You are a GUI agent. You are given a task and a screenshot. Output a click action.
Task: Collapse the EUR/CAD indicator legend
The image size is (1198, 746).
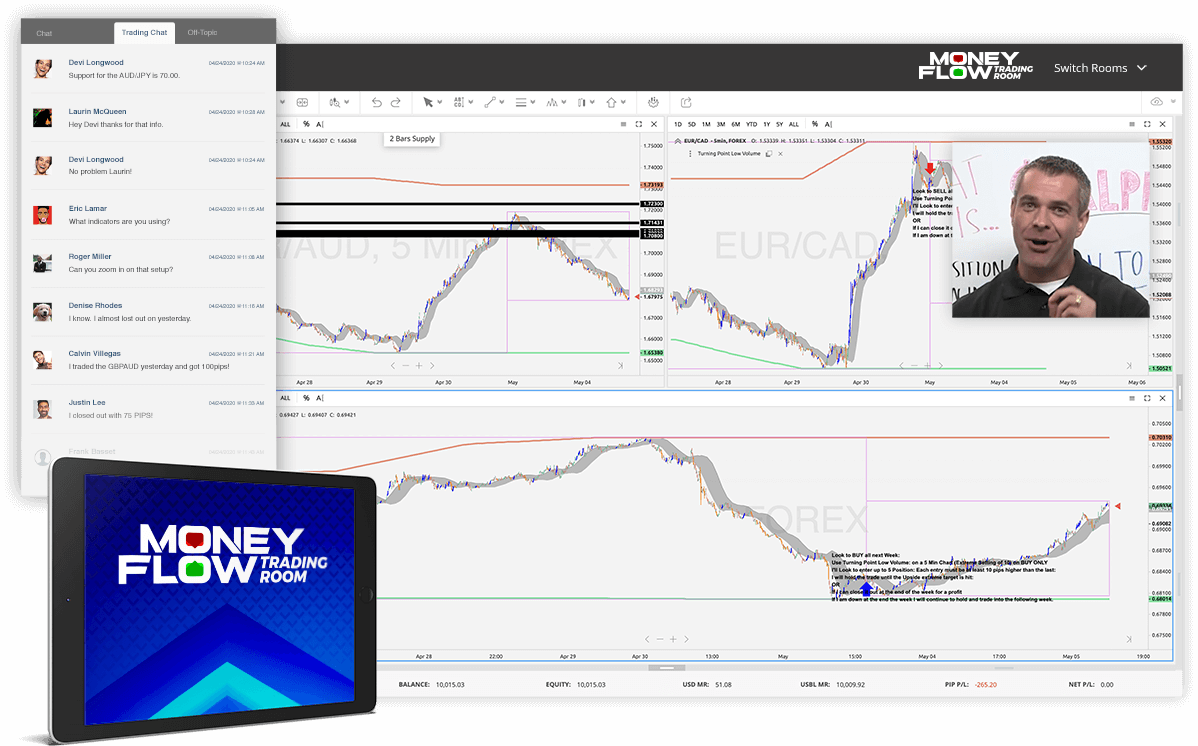coord(677,141)
